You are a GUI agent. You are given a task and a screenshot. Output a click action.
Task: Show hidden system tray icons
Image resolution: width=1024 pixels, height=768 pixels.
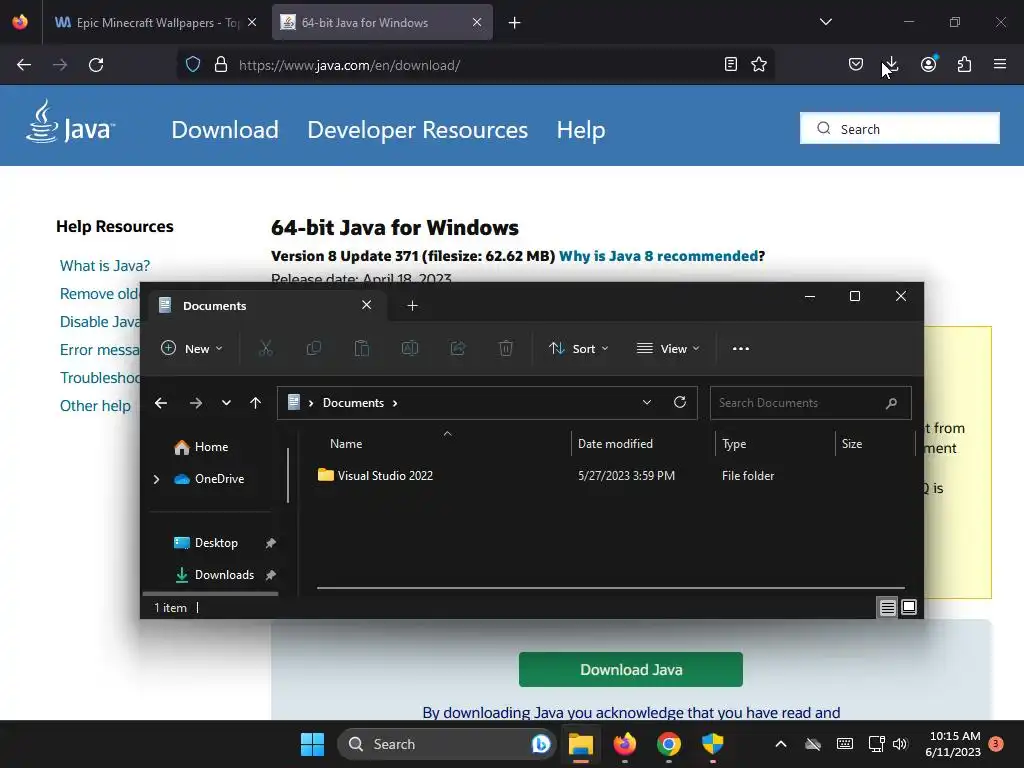tap(780, 744)
